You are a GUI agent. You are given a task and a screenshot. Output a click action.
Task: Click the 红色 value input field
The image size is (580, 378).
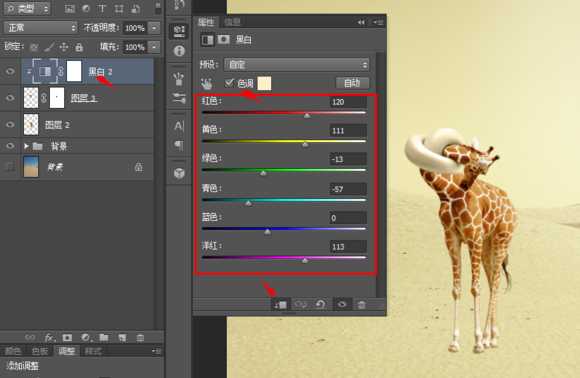click(x=348, y=102)
